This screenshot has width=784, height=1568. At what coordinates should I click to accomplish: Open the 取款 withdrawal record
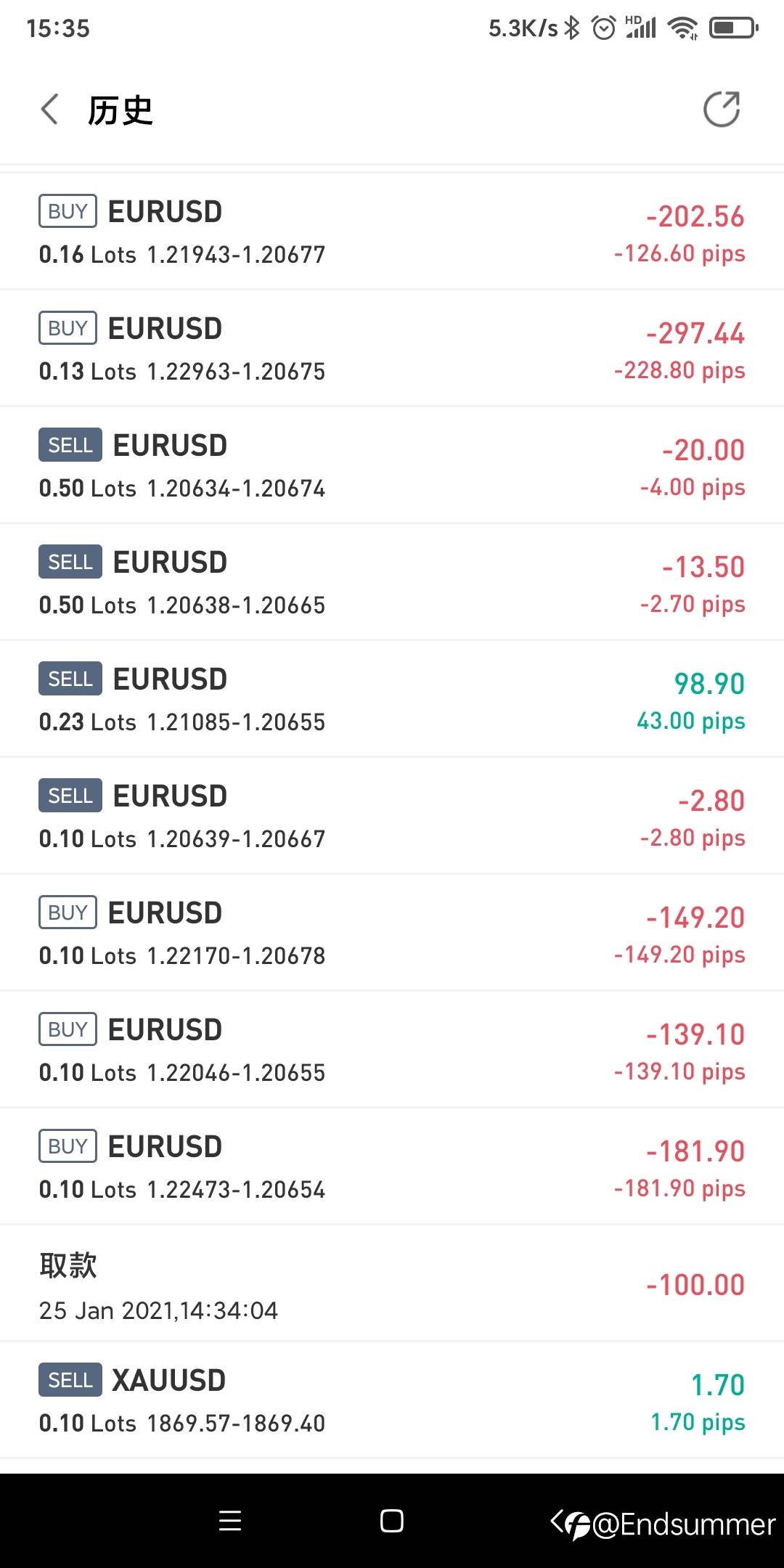click(392, 1285)
